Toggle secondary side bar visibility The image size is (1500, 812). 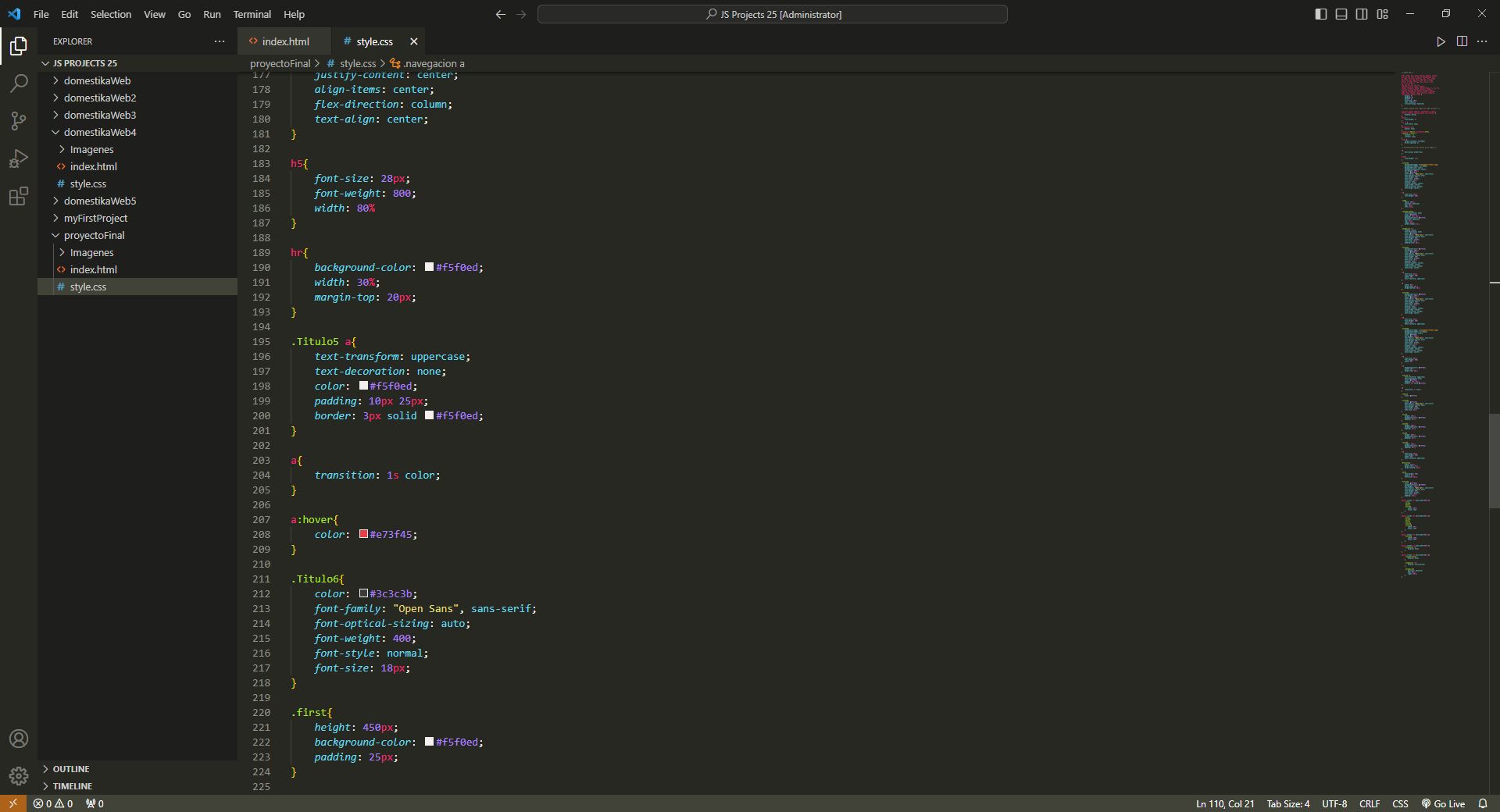pyautogui.click(x=1362, y=14)
